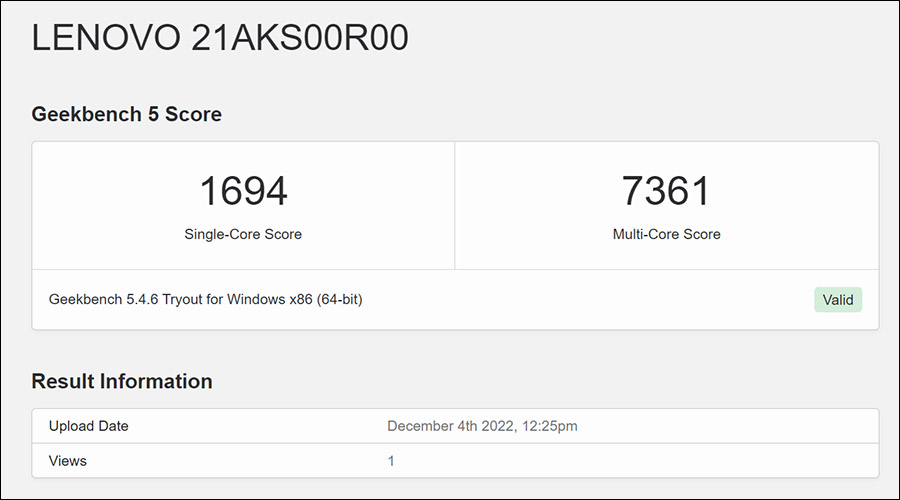The height and width of the screenshot is (500, 900).
Task: Click the Multi-Core Score label
Action: 666,234
